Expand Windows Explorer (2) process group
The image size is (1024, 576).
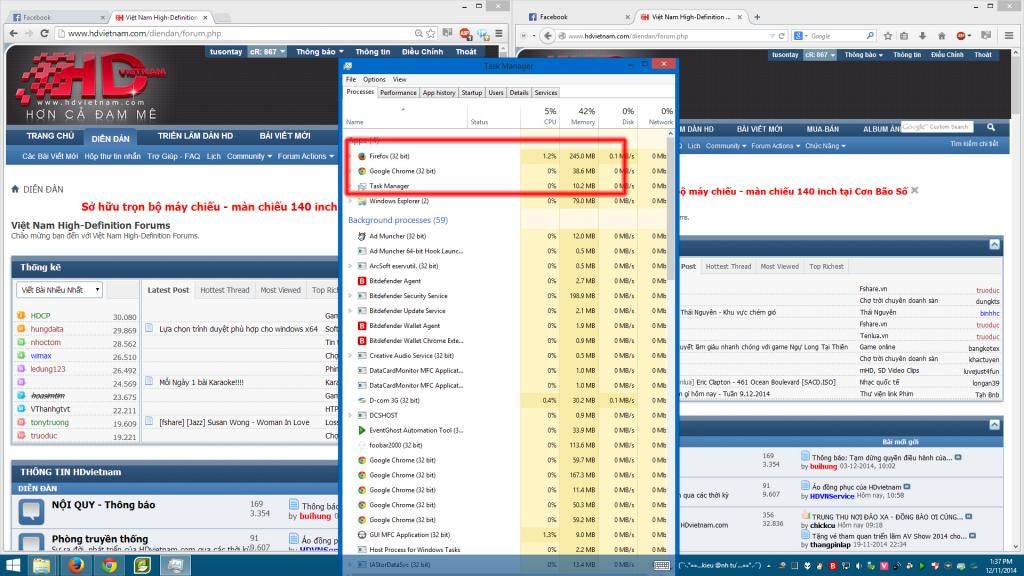[351, 201]
